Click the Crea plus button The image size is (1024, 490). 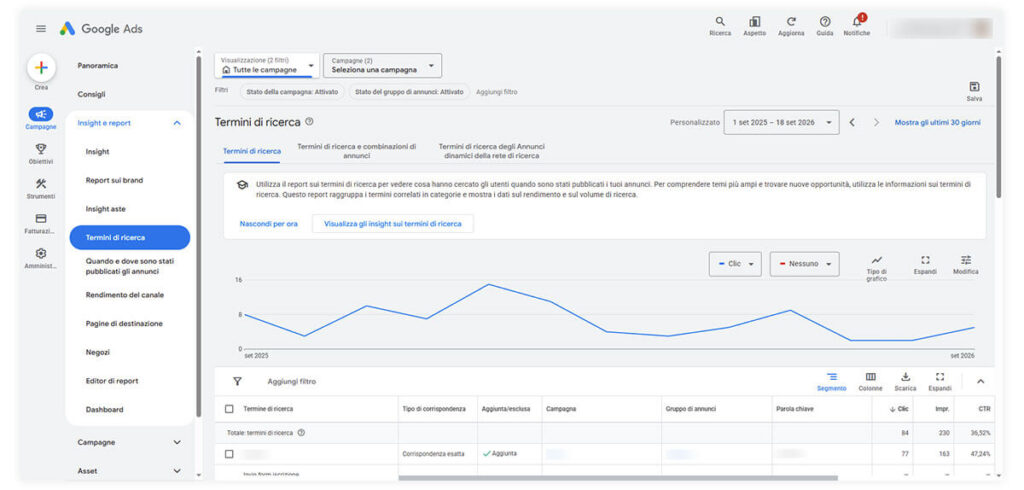[x=41, y=68]
